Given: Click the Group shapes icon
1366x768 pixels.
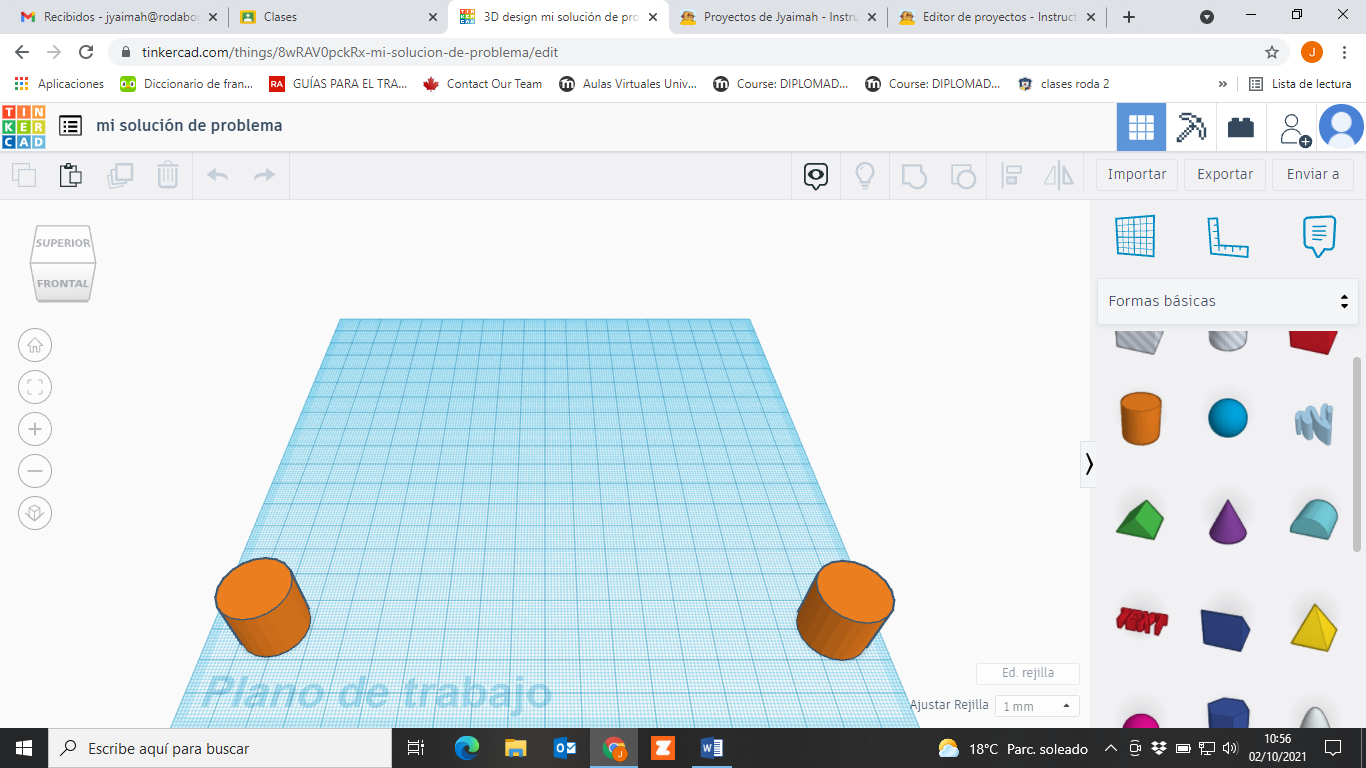Looking at the screenshot, I should tap(914, 176).
